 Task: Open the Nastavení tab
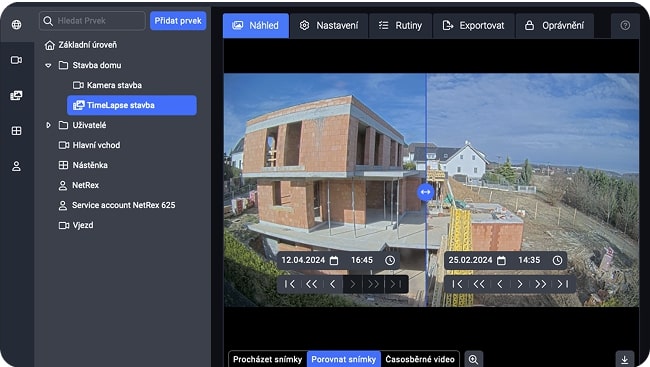(329, 25)
